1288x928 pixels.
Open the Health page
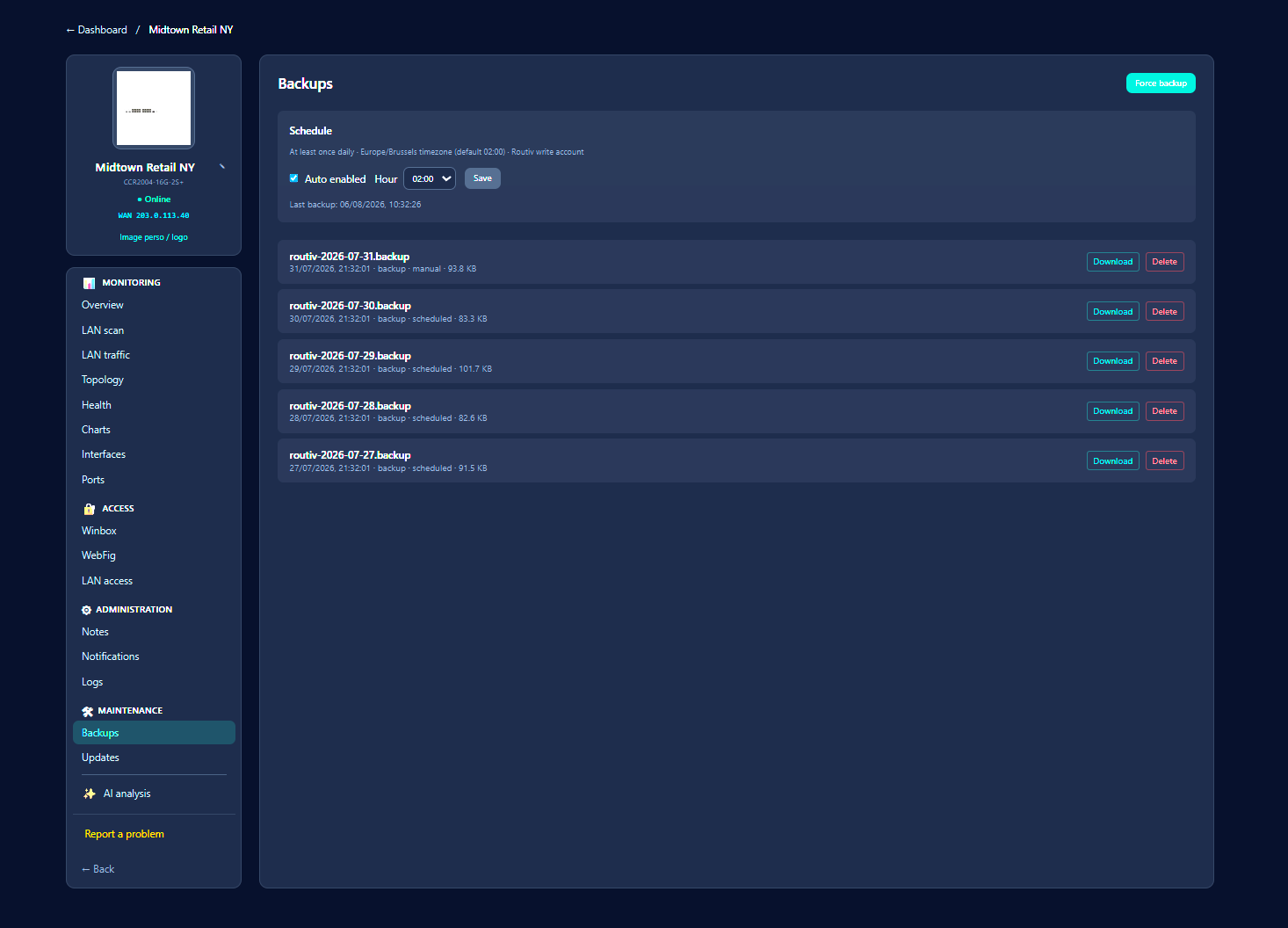point(154,405)
